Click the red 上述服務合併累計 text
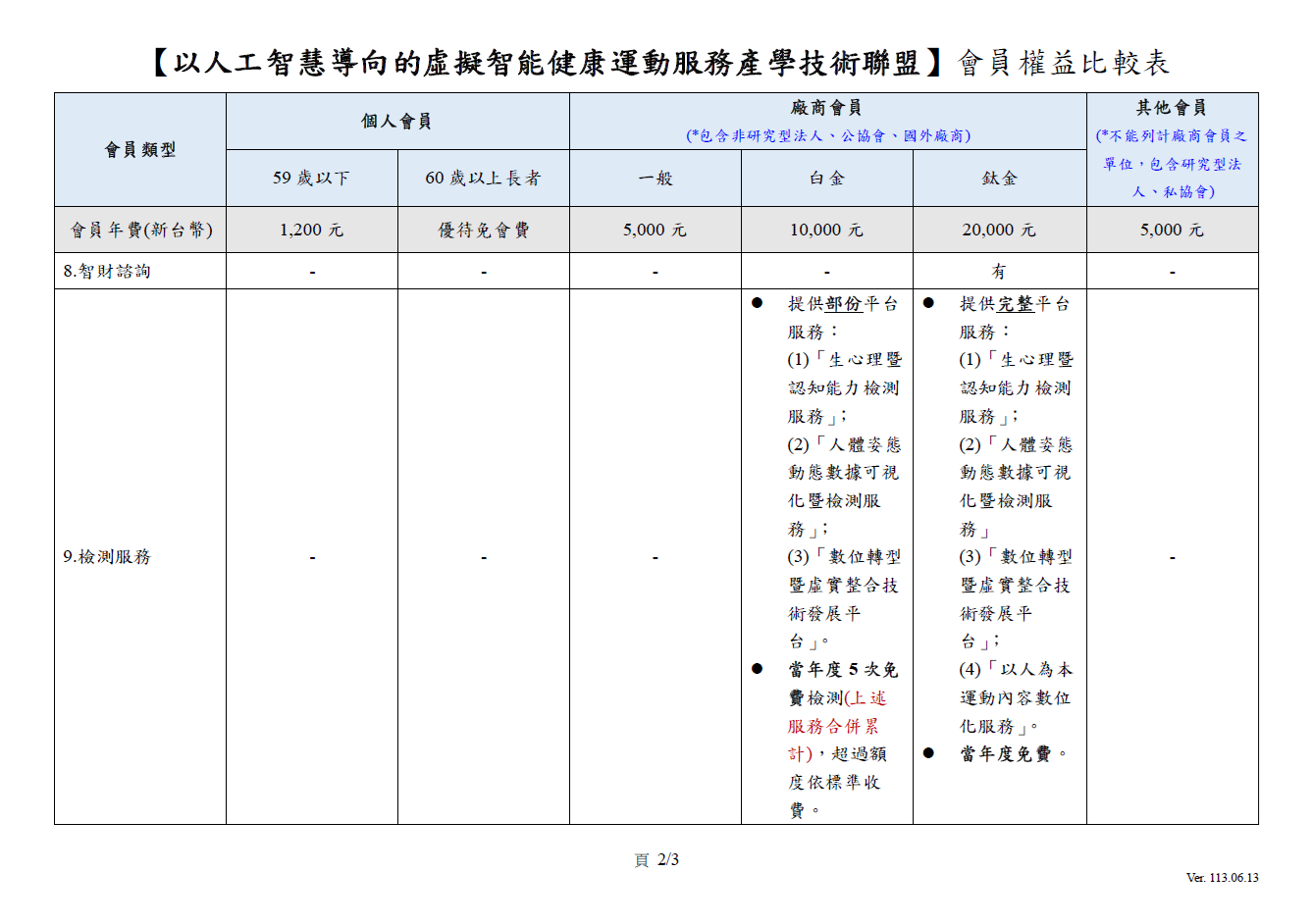Viewport: 1312px width, 924px height. (x=833, y=726)
